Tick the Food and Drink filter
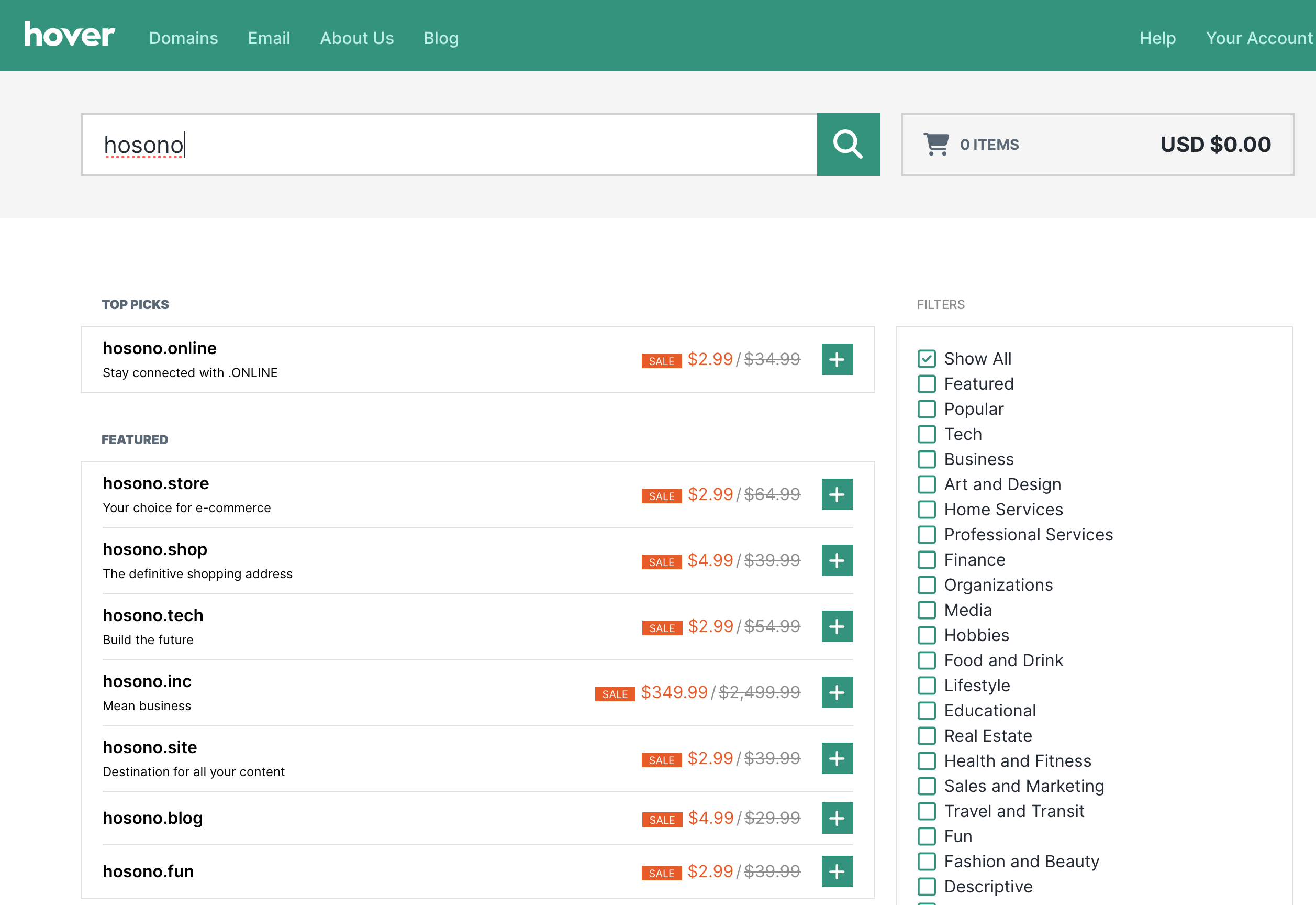The height and width of the screenshot is (905, 1316). [x=927, y=660]
